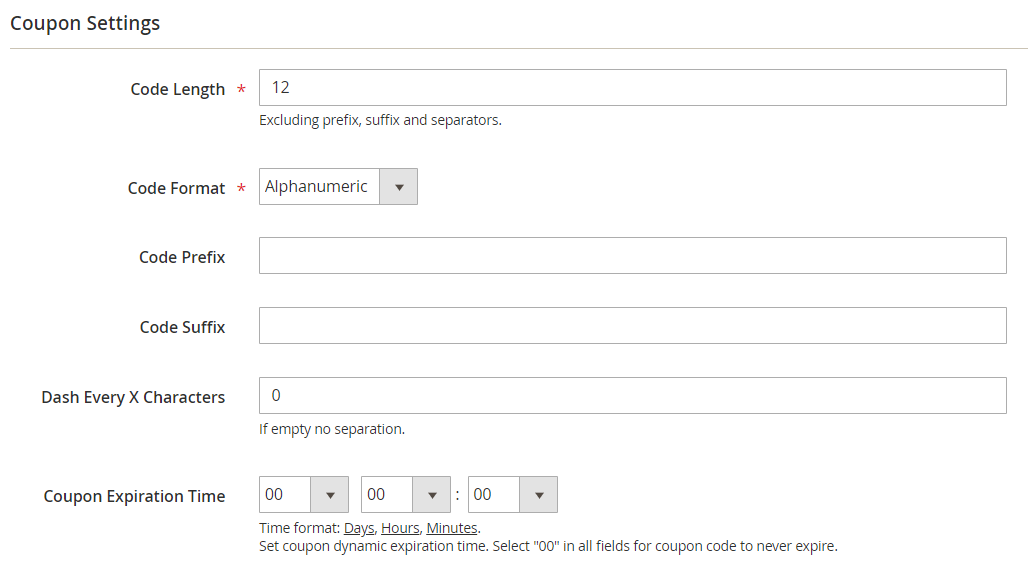Select the Alphanumeric code format box
1028x572 pixels.
(338, 187)
